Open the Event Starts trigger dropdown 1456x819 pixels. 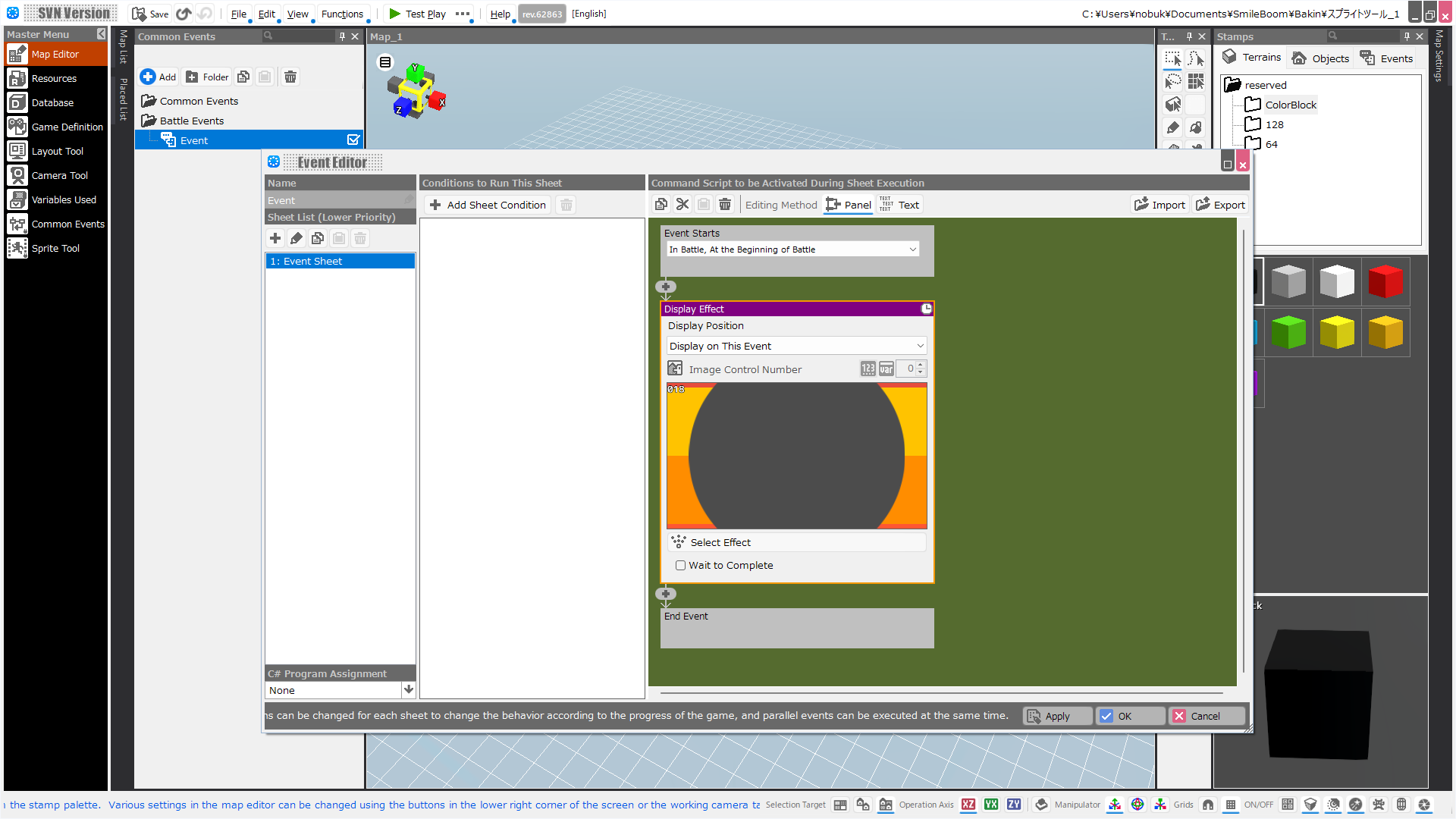tap(792, 249)
